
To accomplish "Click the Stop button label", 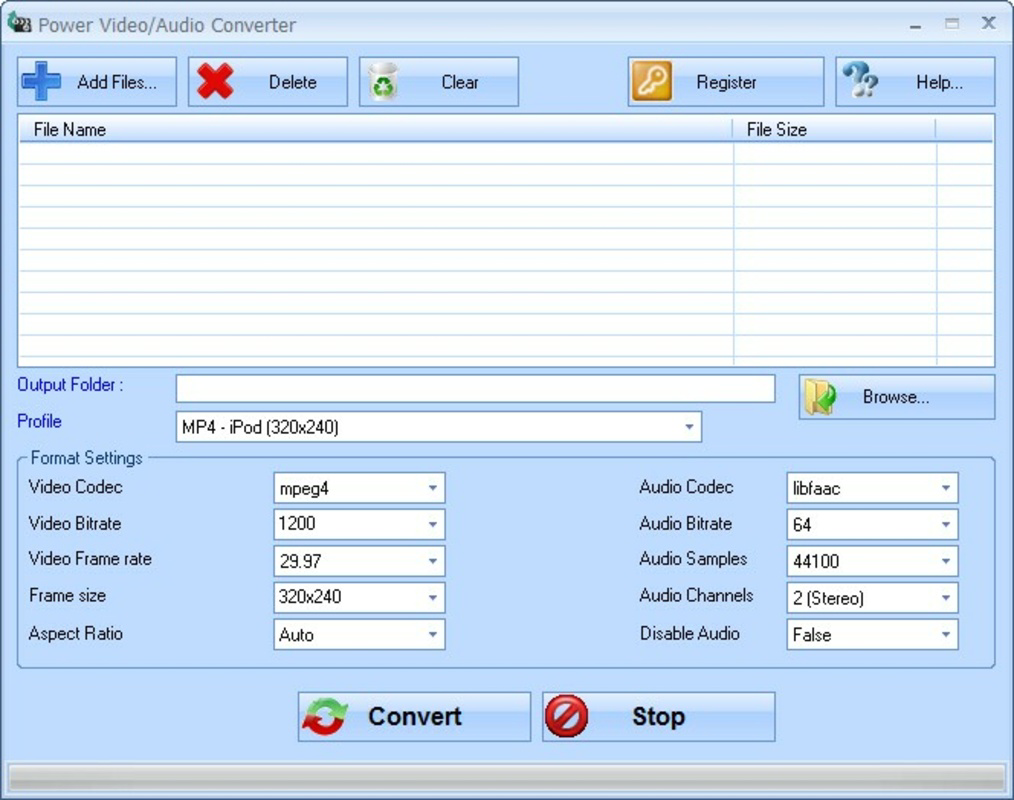I will (x=658, y=717).
